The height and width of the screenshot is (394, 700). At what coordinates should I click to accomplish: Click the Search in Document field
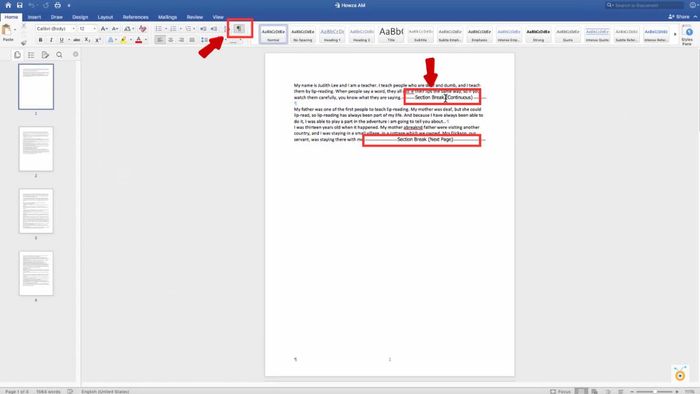[x=644, y=5]
